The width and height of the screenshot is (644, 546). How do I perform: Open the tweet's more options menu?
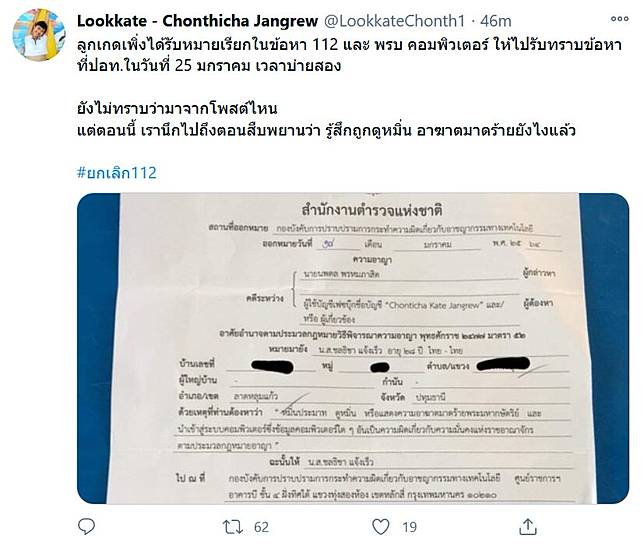(x=619, y=19)
